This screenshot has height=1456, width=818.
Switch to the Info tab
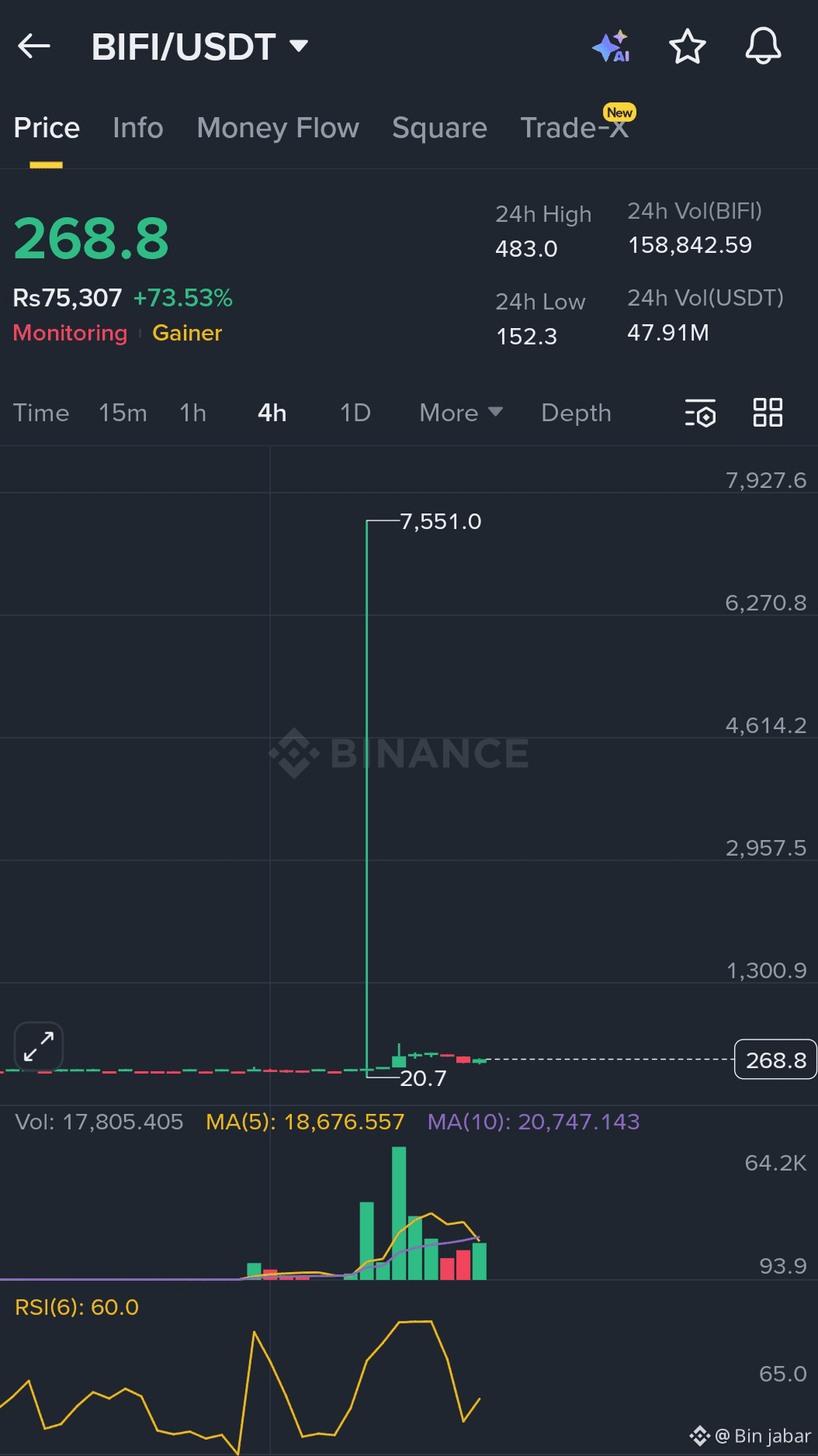138,128
